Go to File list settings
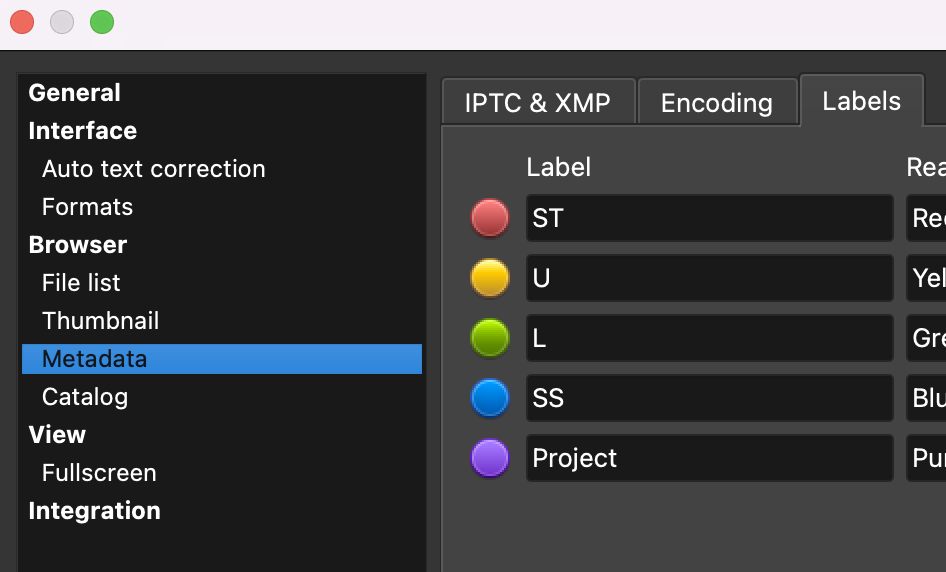This screenshot has height=572, width=946. click(x=81, y=283)
